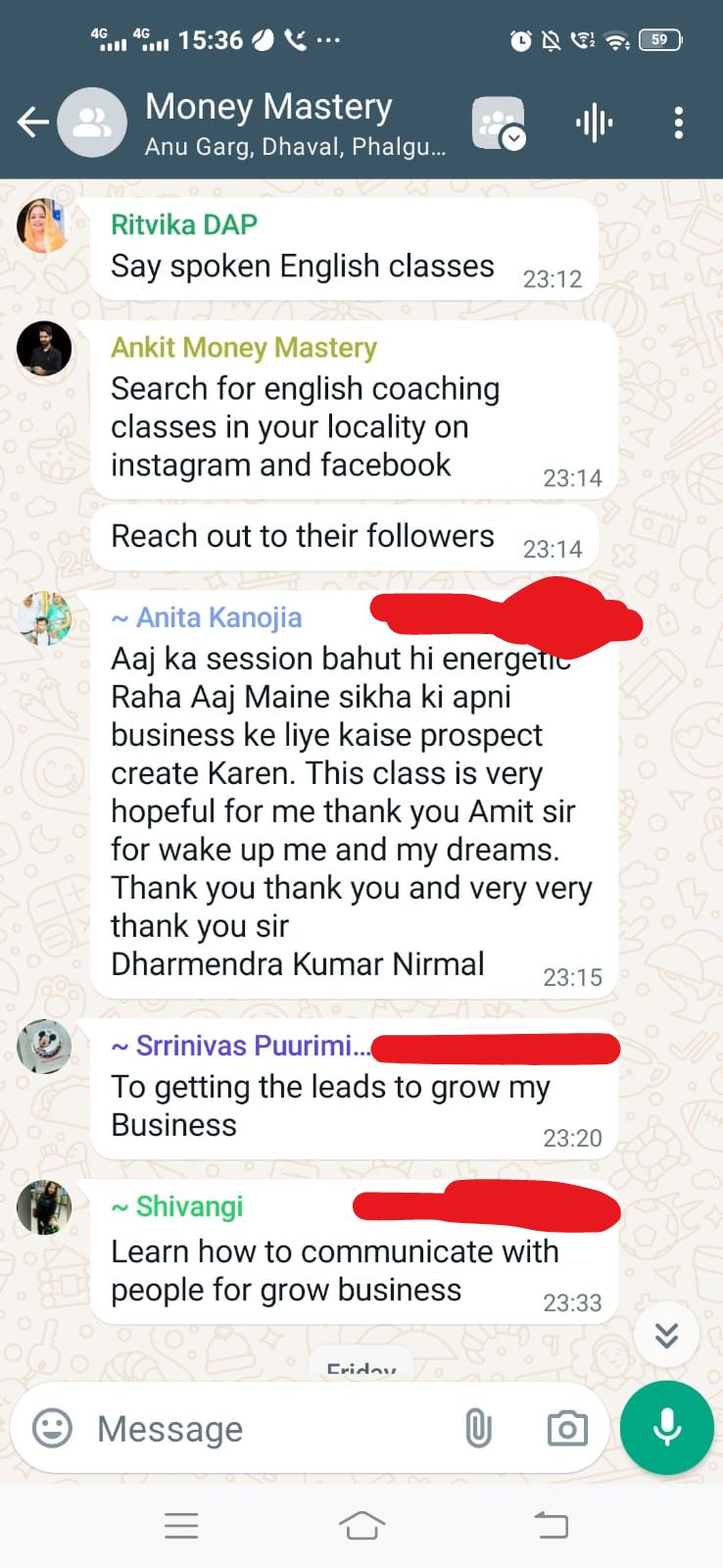The width and height of the screenshot is (723, 1568).
Task: Tap Ankit Money Mastery's profile photo
Action: point(44,349)
